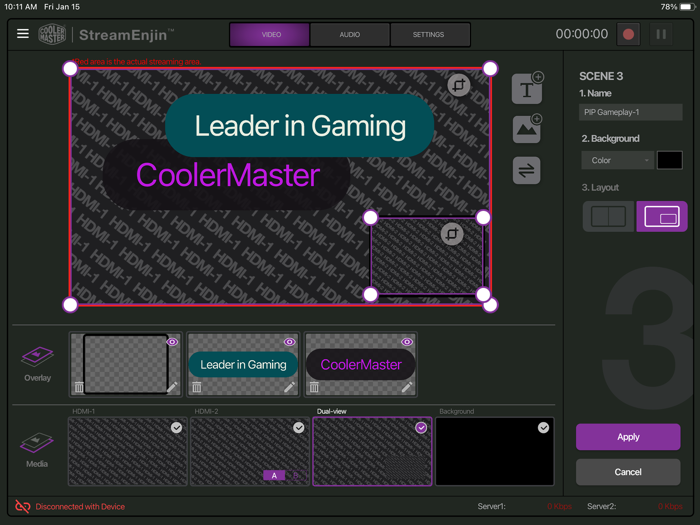Image resolution: width=700 pixels, height=525 pixels.
Task: Select the HDMI-1 media thumbnail
Action: 128,451
